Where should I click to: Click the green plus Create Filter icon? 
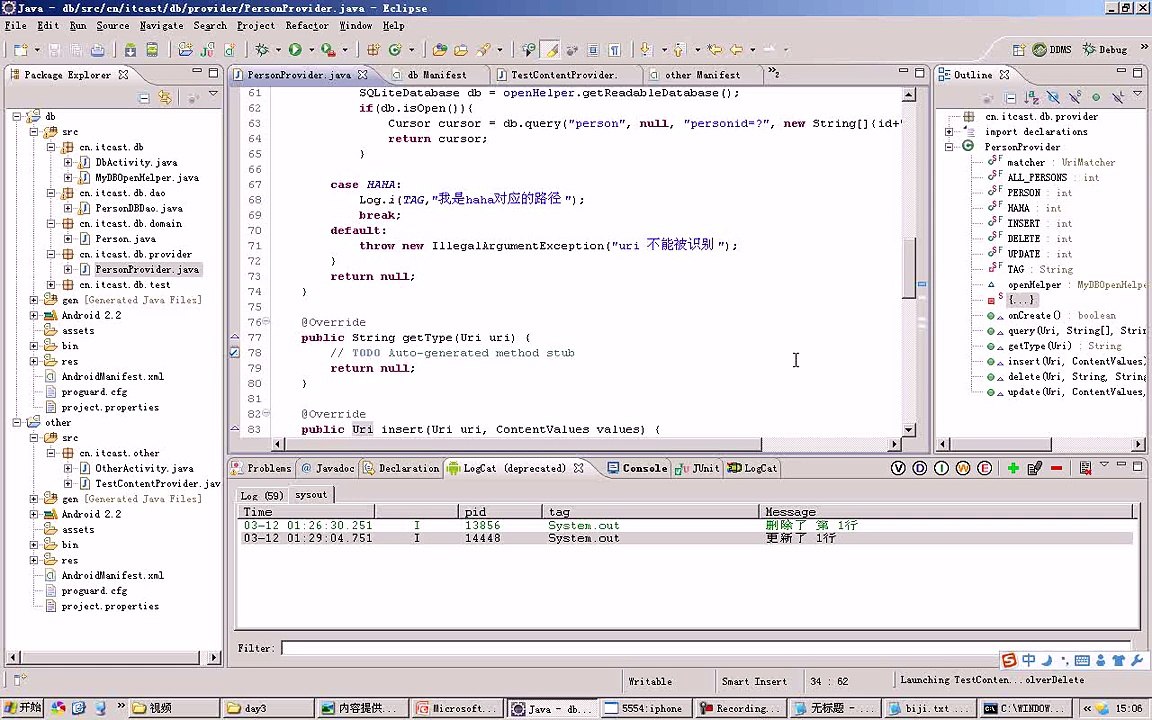[1013, 468]
